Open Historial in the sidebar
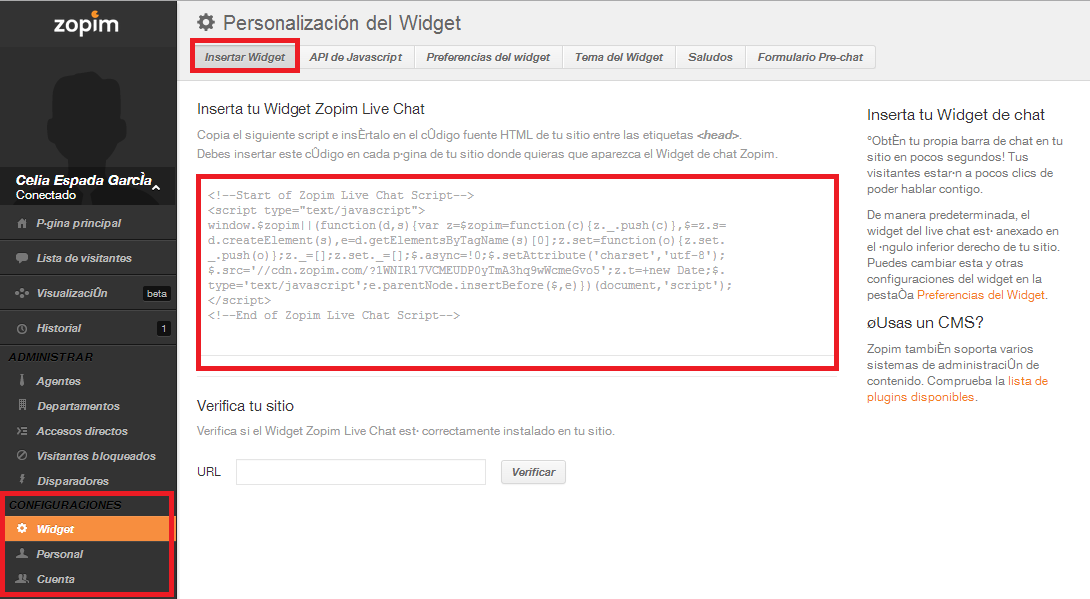 pos(88,329)
